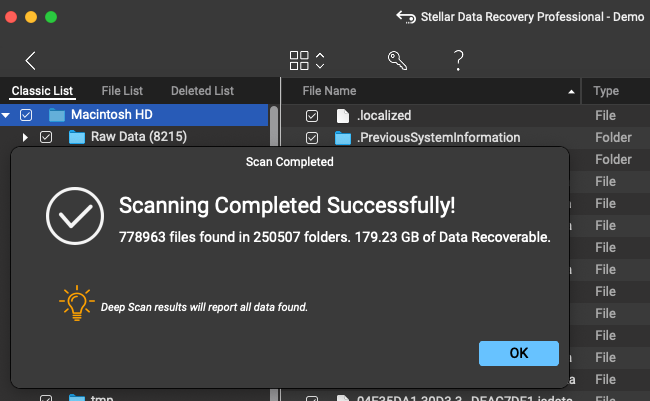The width and height of the screenshot is (650, 401).
Task: Open help via the question mark icon
Action: click(458, 61)
